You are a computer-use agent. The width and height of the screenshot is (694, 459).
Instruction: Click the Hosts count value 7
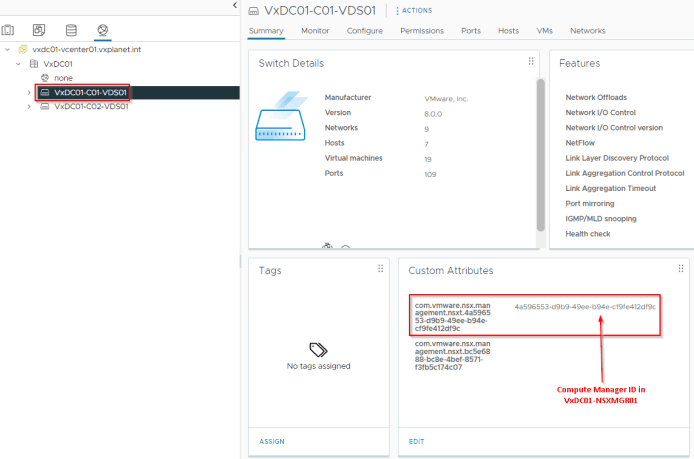point(426,144)
